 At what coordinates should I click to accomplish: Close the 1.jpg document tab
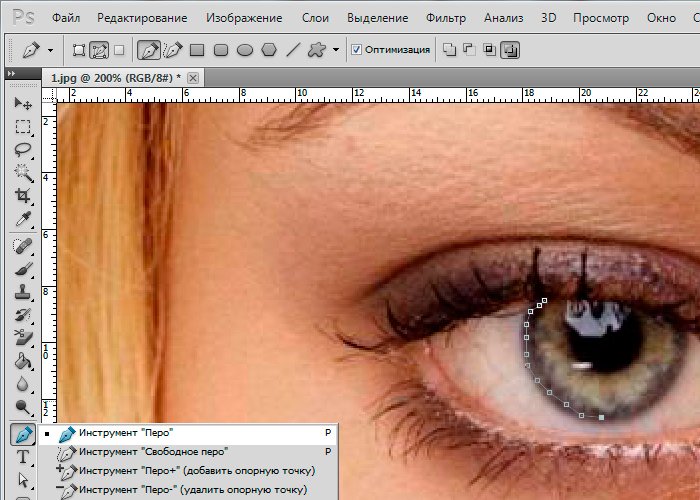click(x=193, y=78)
